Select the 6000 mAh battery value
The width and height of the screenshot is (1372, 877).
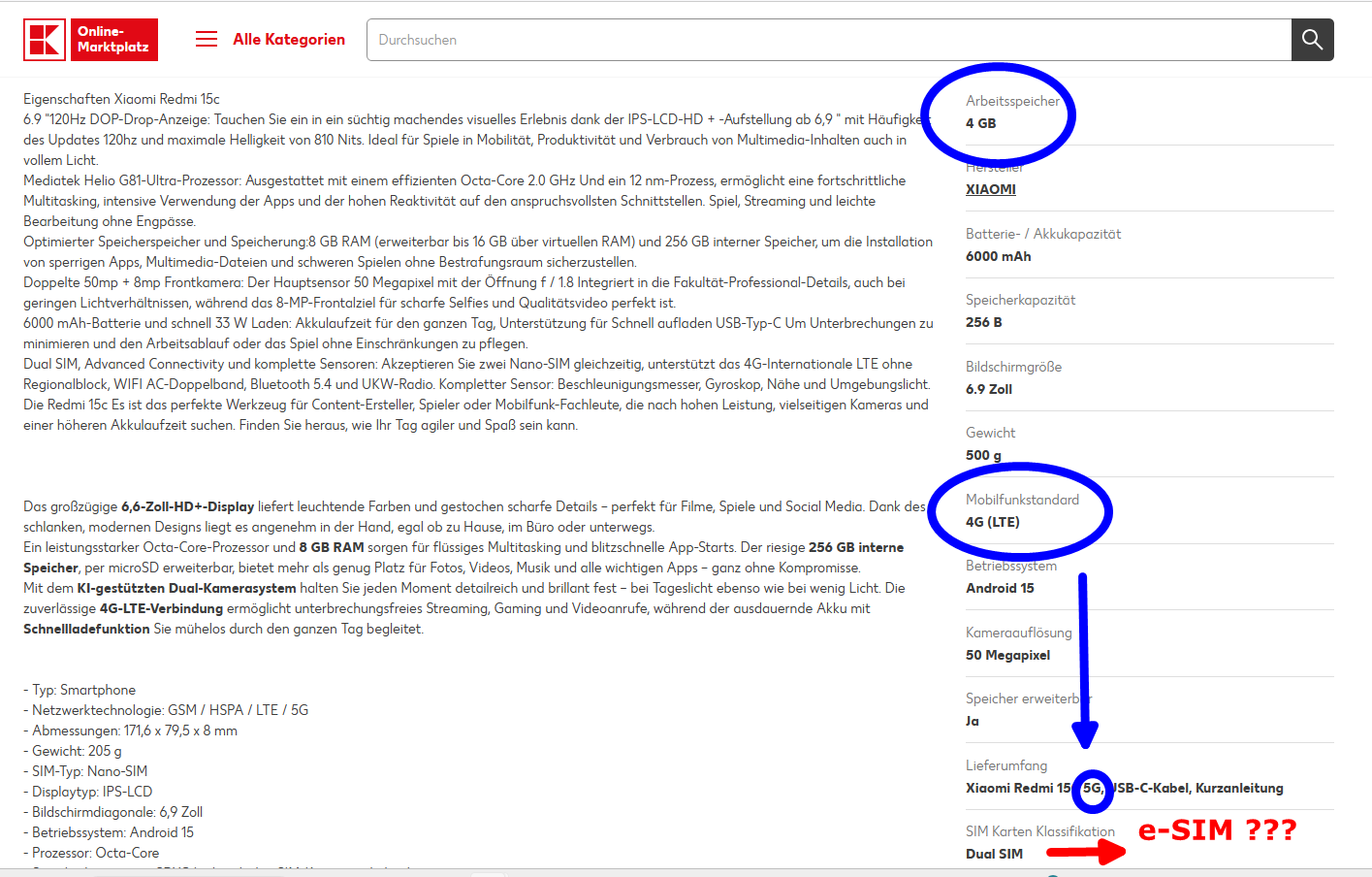tap(999, 256)
